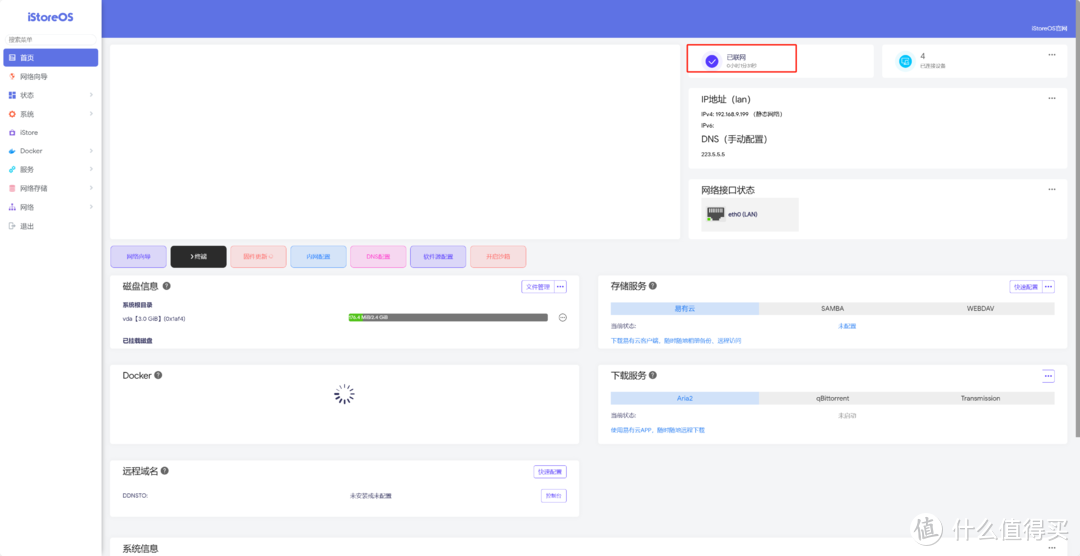Click the help icon beside 远程域名
Screen dimensions: 1080x556
tap(165, 471)
